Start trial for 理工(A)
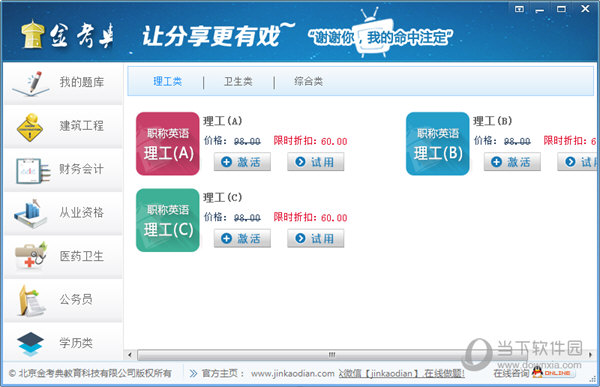This screenshot has width=600, height=387. pyautogui.click(x=316, y=162)
